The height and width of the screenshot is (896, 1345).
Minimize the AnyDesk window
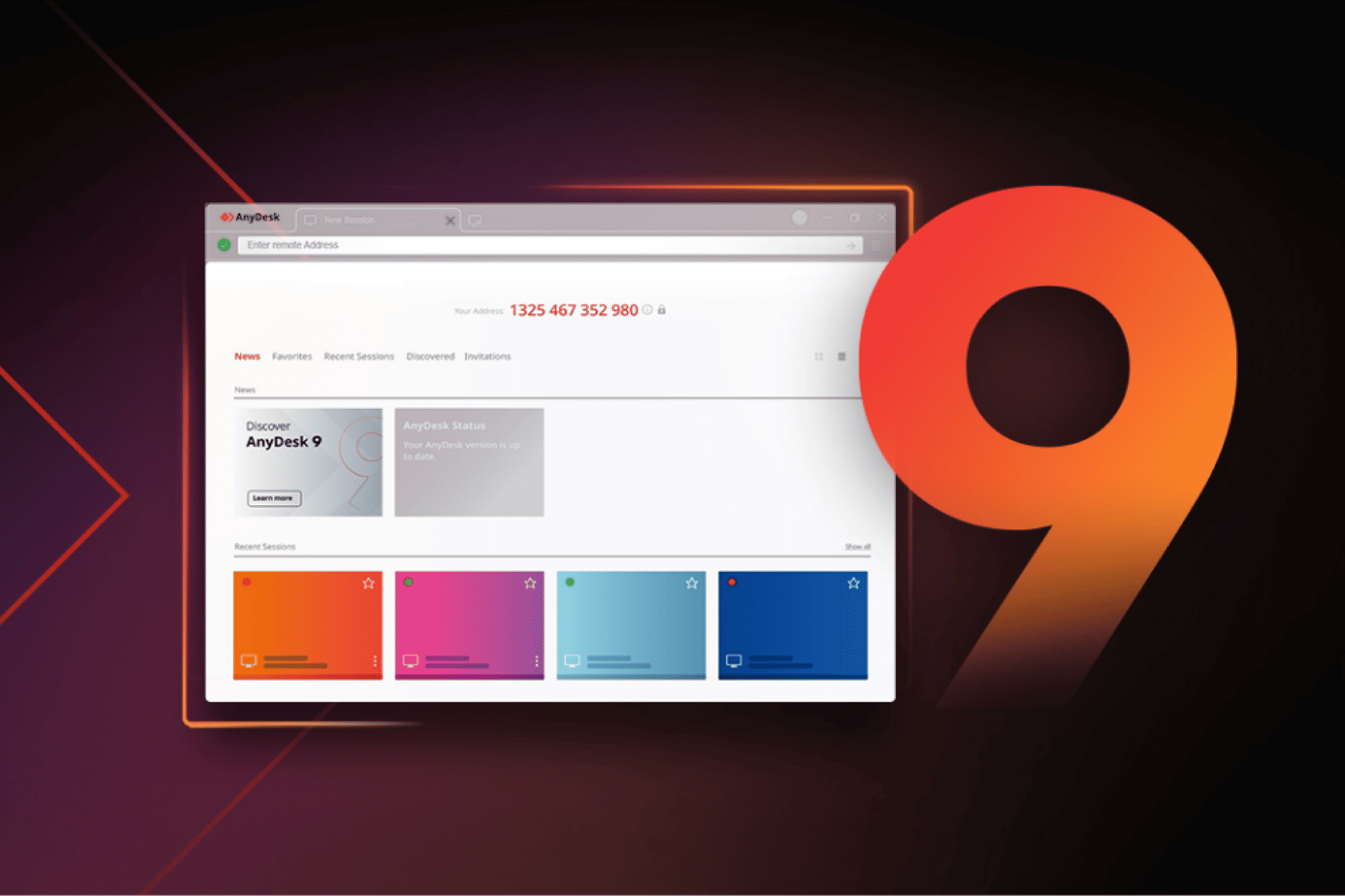click(827, 218)
